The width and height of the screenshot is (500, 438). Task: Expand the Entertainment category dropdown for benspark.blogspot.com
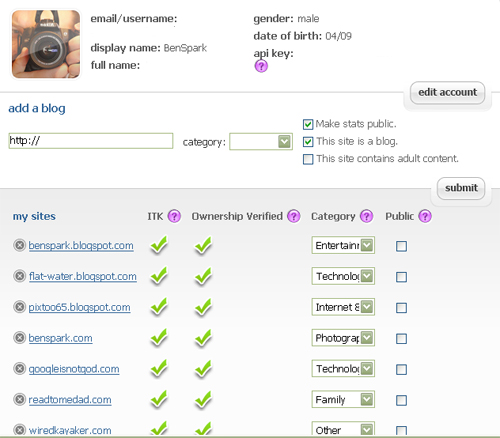tap(343, 245)
